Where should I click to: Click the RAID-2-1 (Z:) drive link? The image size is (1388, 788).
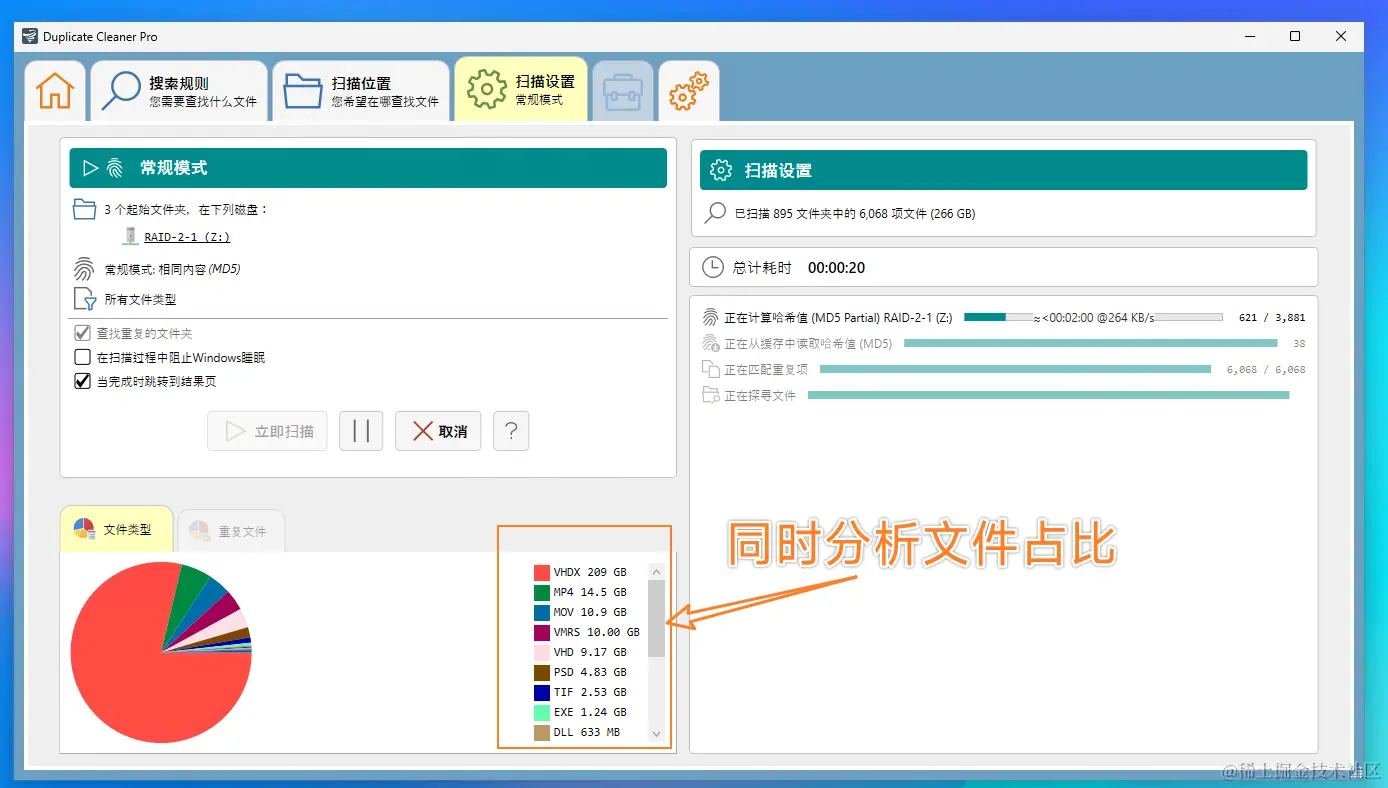[x=187, y=237]
